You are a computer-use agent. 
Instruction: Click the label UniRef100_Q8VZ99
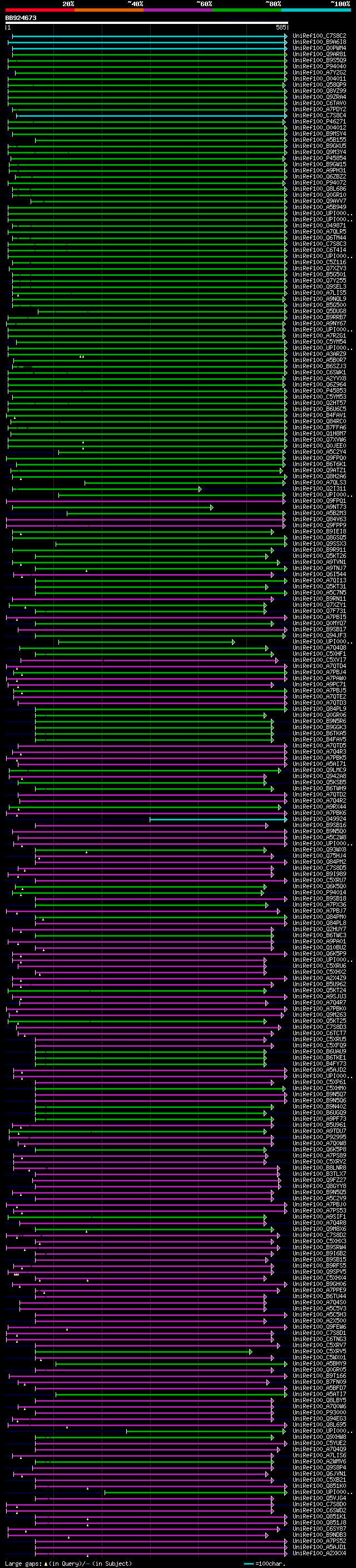(x=319, y=91)
